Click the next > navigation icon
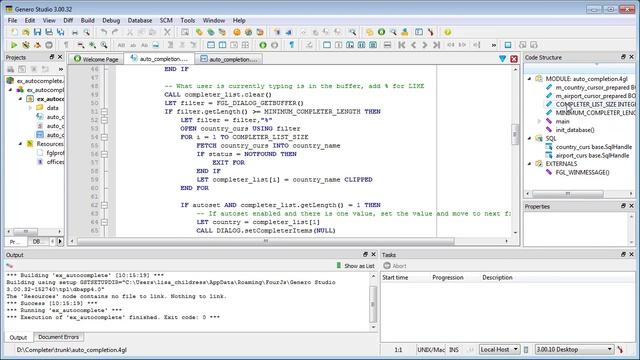Image resolution: width=640 pixels, height=360 pixels. coord(425,45)
